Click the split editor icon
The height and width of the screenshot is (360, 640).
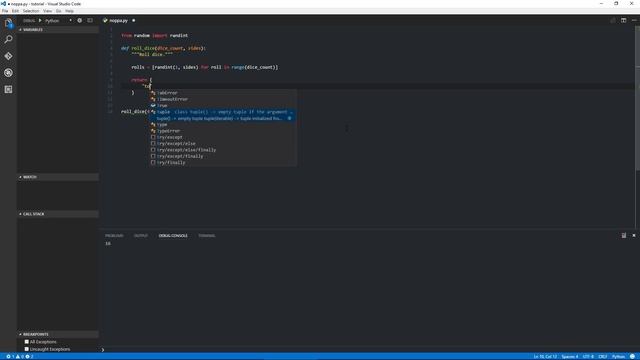tap(623, 20)
